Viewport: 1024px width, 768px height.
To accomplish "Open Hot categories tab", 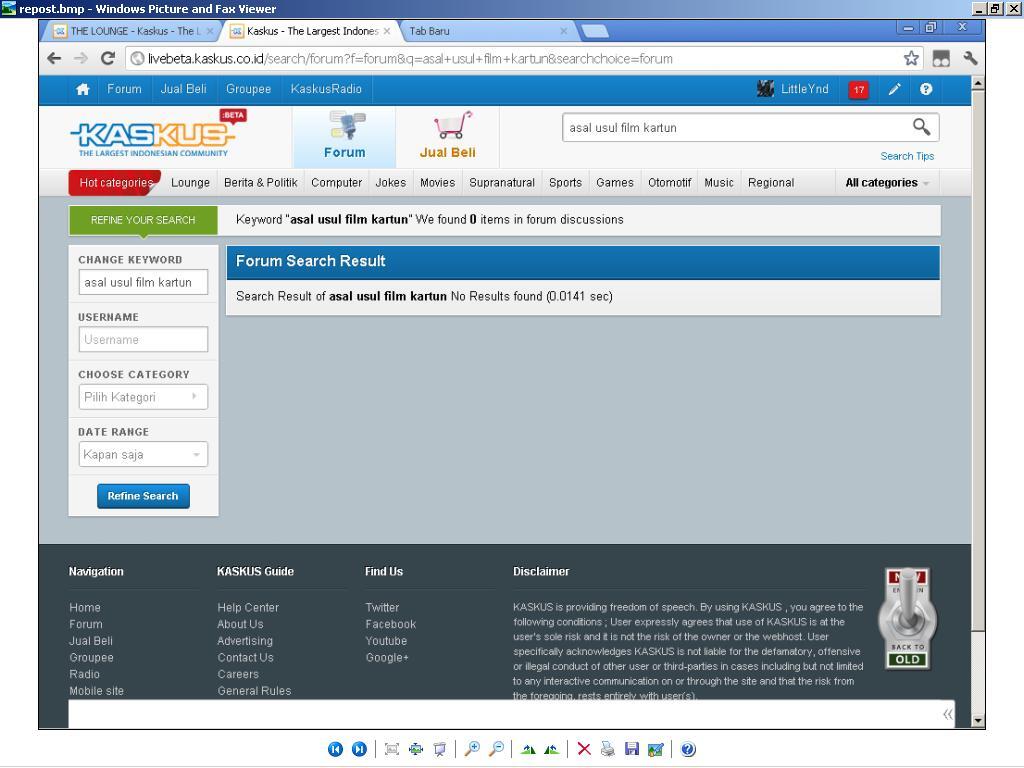I will (x=116, y=183).
